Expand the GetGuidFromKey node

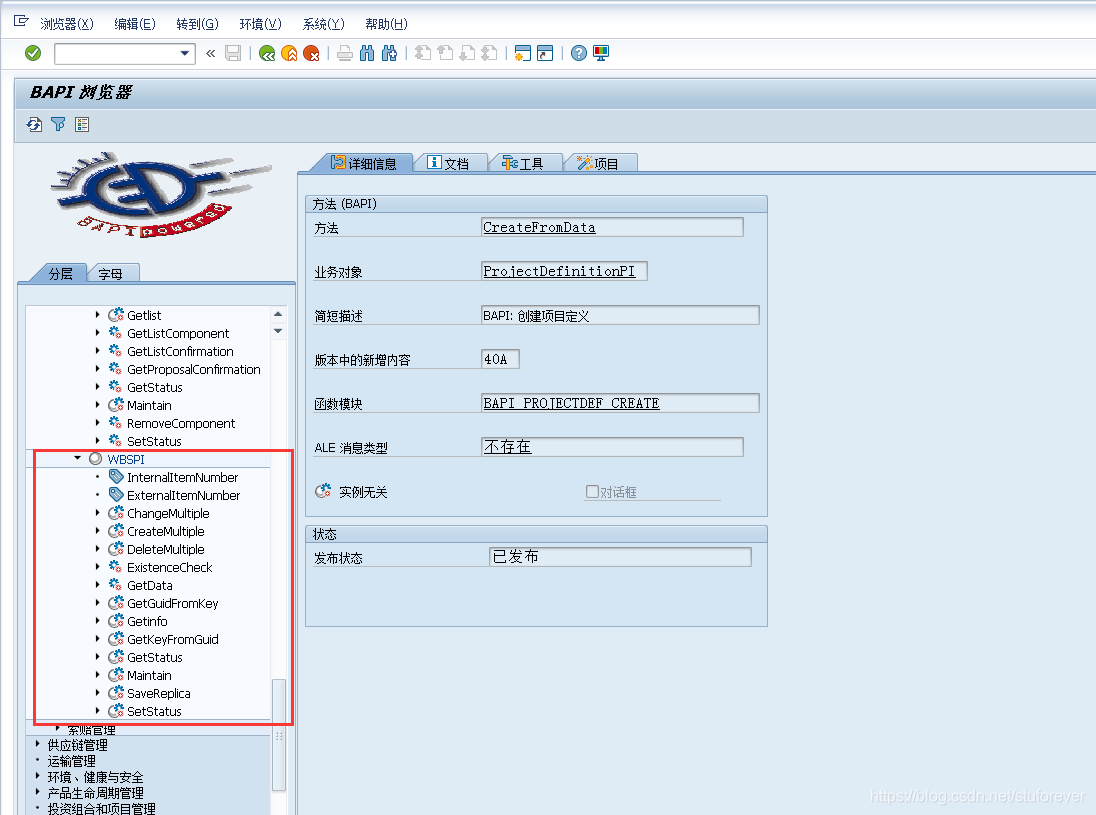coord(97,603)
